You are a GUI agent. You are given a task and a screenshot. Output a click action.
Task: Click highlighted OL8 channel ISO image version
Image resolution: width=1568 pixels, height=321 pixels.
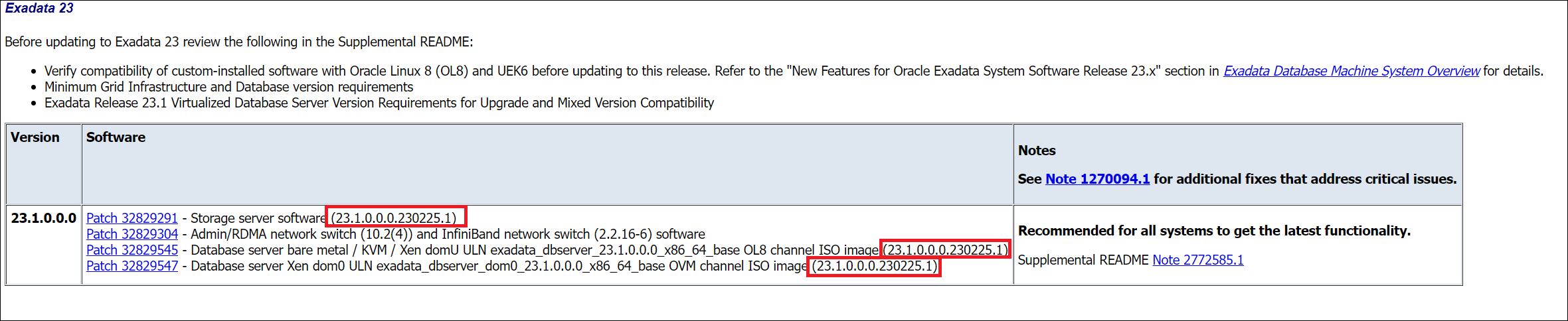(x=945, y=249)
